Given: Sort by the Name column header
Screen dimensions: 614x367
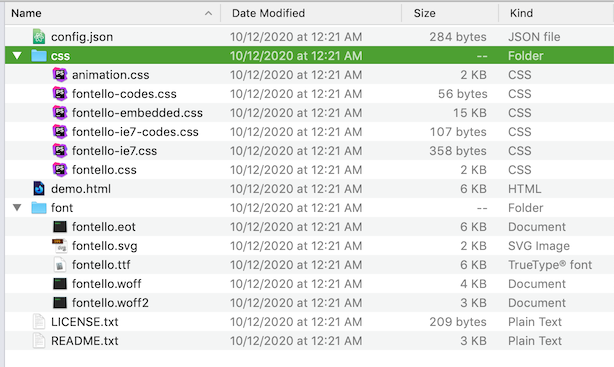Looking at the screenshot, I should 26,13.
